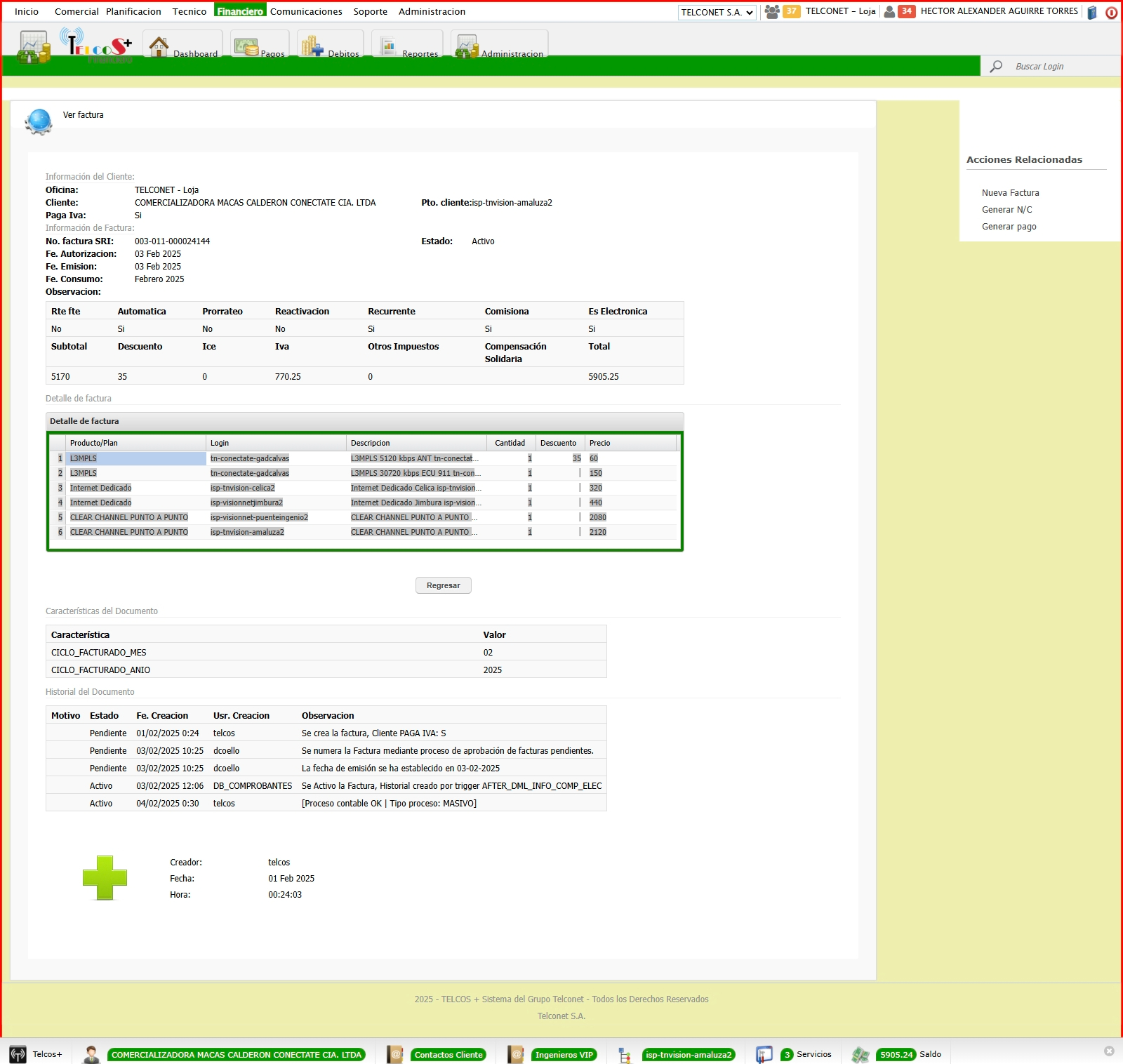The width and height of the screenshot is (1123, 1064).
Task: Open the Comercial menu
Action: 77,11
